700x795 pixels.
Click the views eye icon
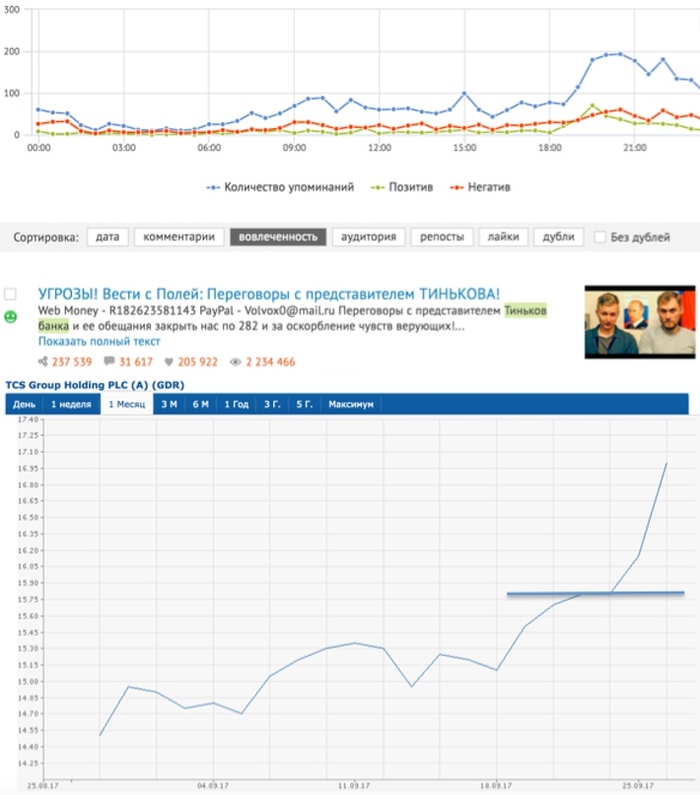[x=236, y=362]
